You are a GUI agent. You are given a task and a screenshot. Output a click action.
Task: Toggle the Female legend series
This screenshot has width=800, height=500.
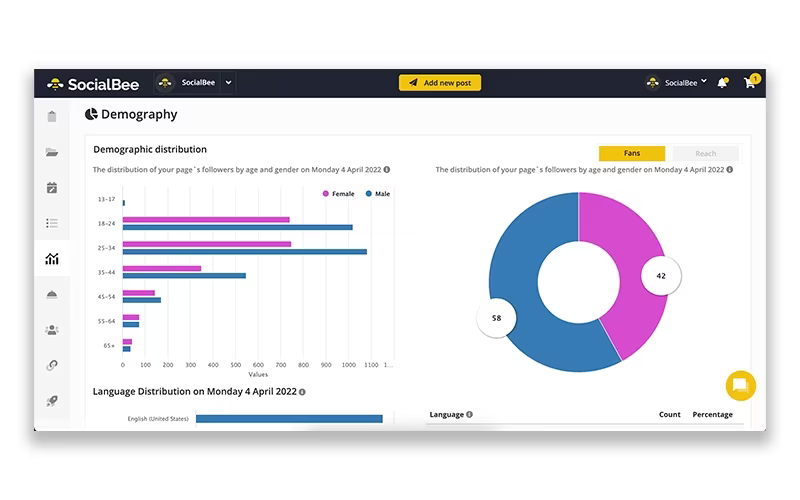click(338, 194)
